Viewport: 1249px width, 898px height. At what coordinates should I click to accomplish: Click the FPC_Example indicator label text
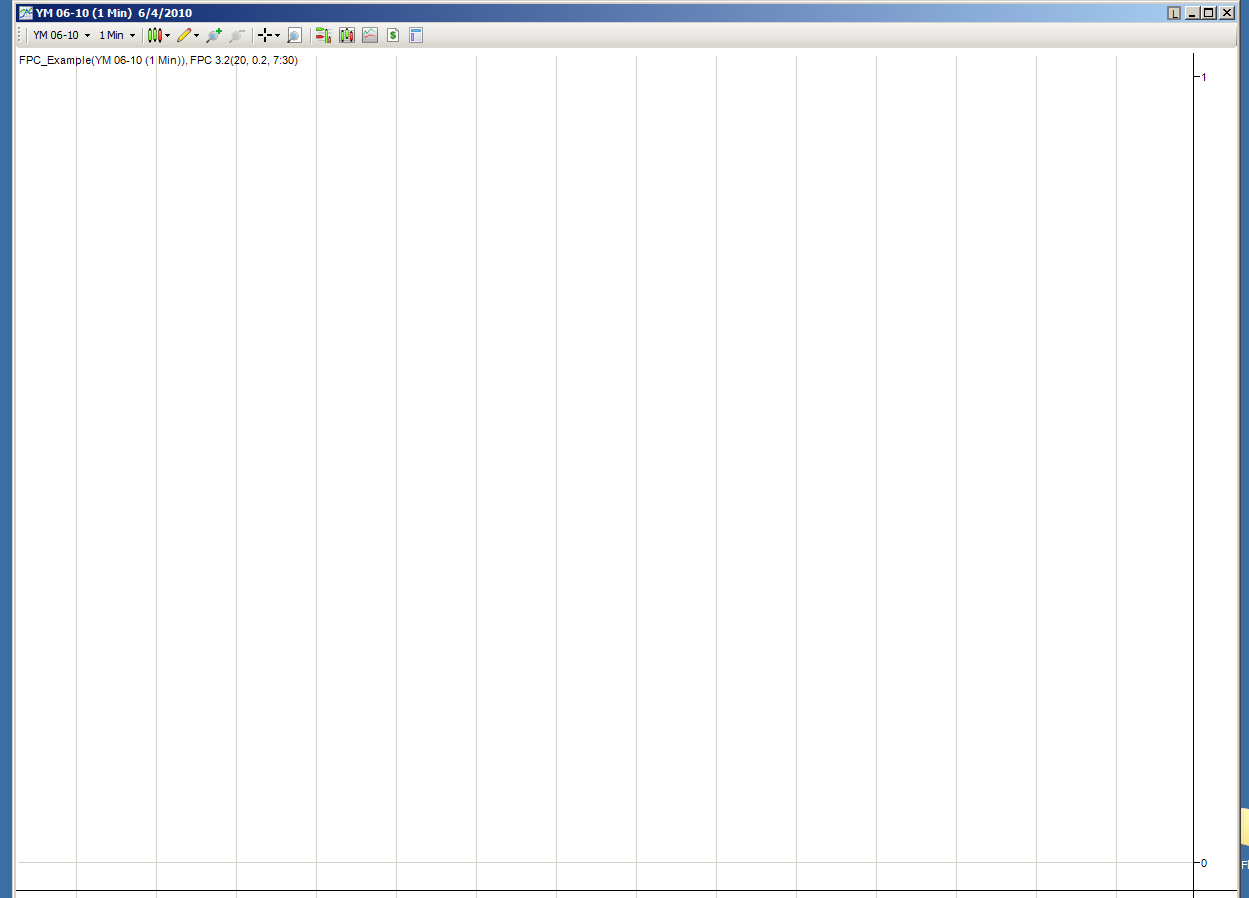(x=158, y=61)
